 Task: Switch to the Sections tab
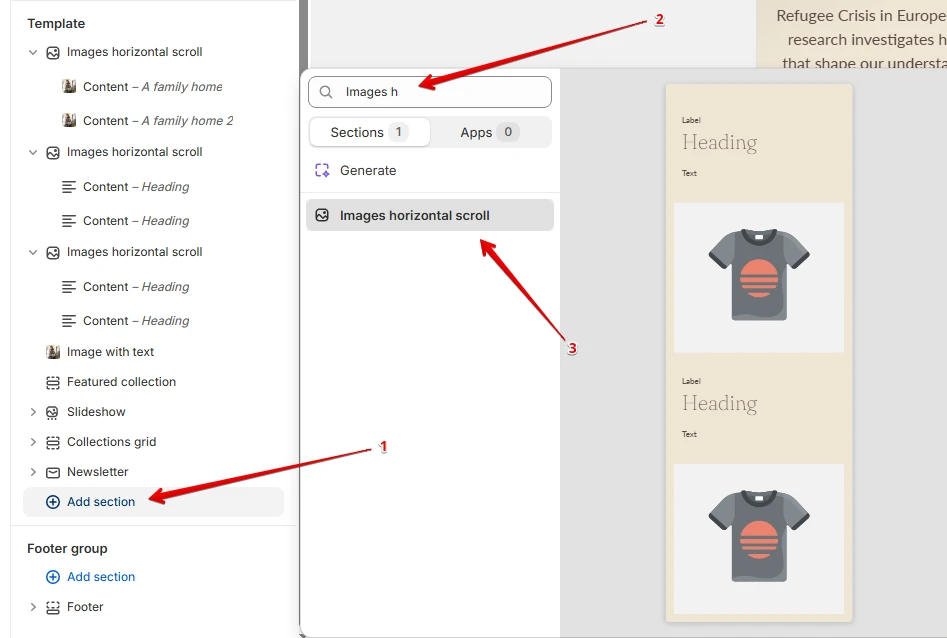point(370,132)
